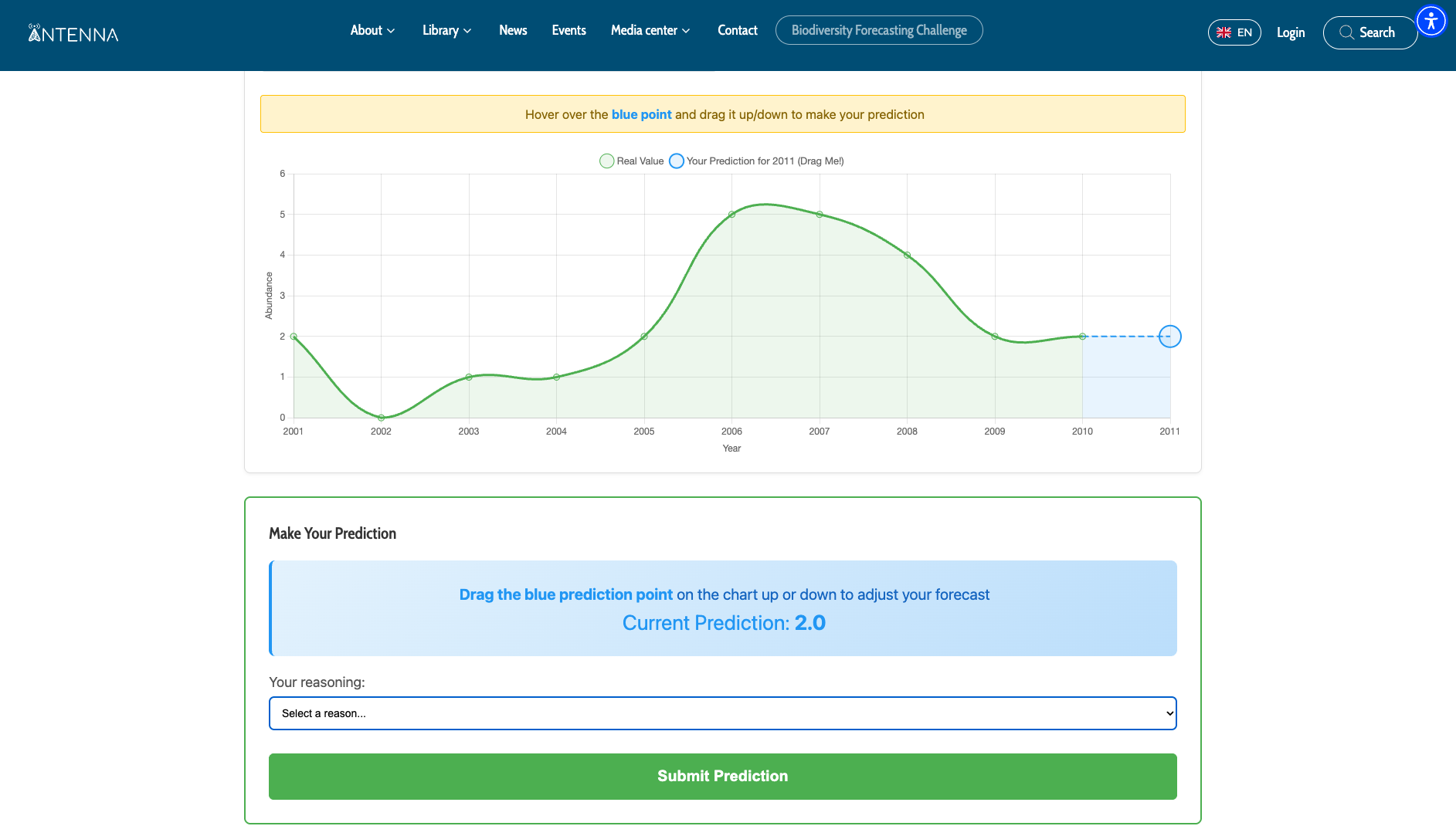Select the blue prediction point marker

(x=1170, y=337)
